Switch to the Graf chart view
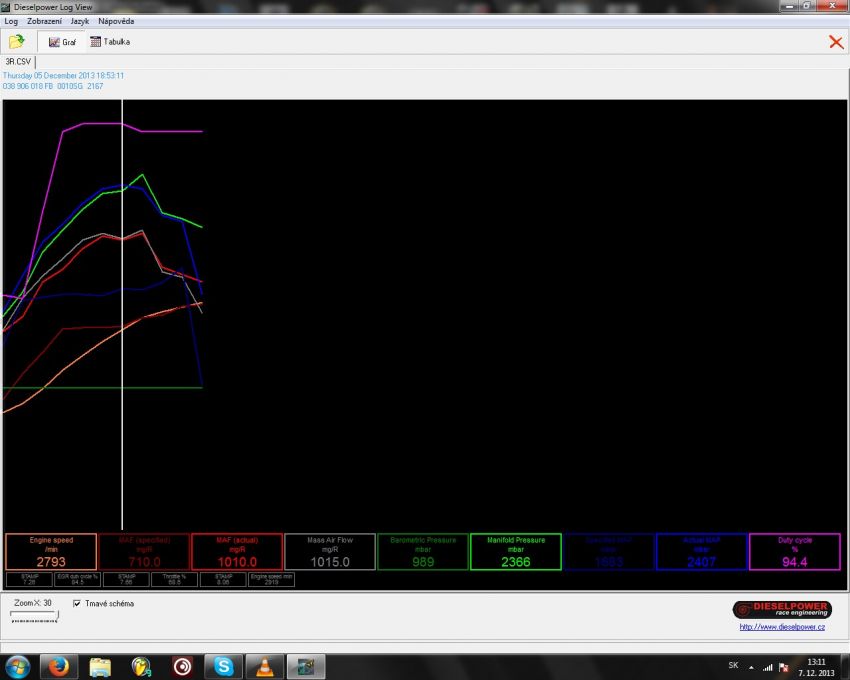Viewport: 850px width, 680px height. coord(62,42)
